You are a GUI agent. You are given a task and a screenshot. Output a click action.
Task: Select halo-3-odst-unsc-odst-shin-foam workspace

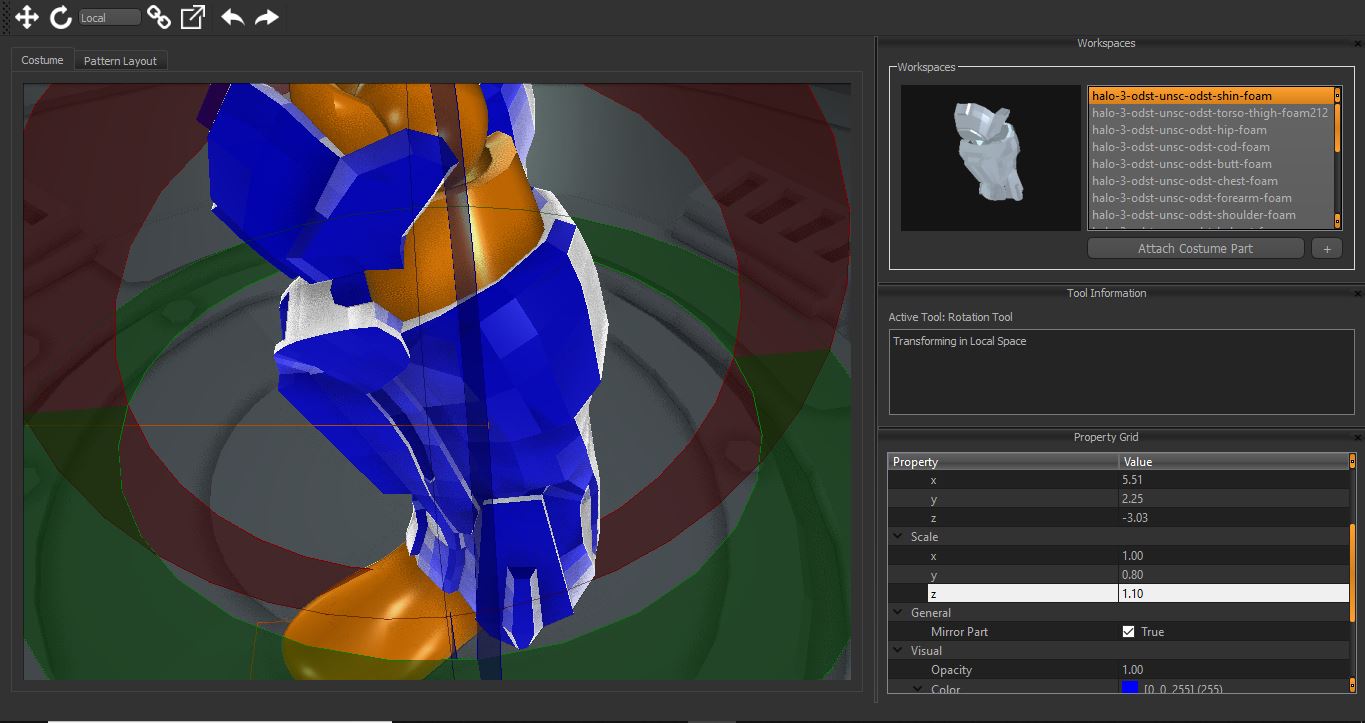[1210, 96]
